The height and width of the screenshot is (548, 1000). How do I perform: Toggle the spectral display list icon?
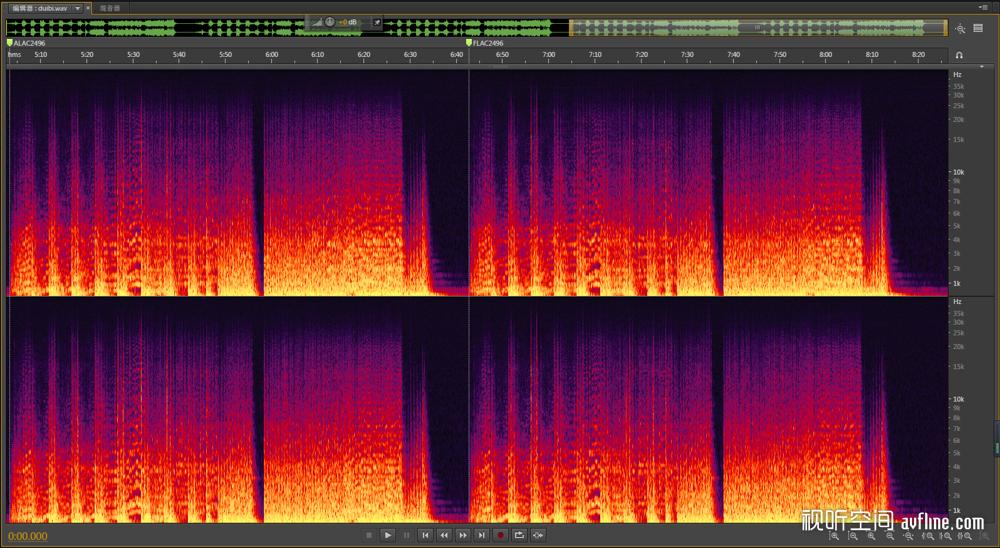click(x=978, y=28)
